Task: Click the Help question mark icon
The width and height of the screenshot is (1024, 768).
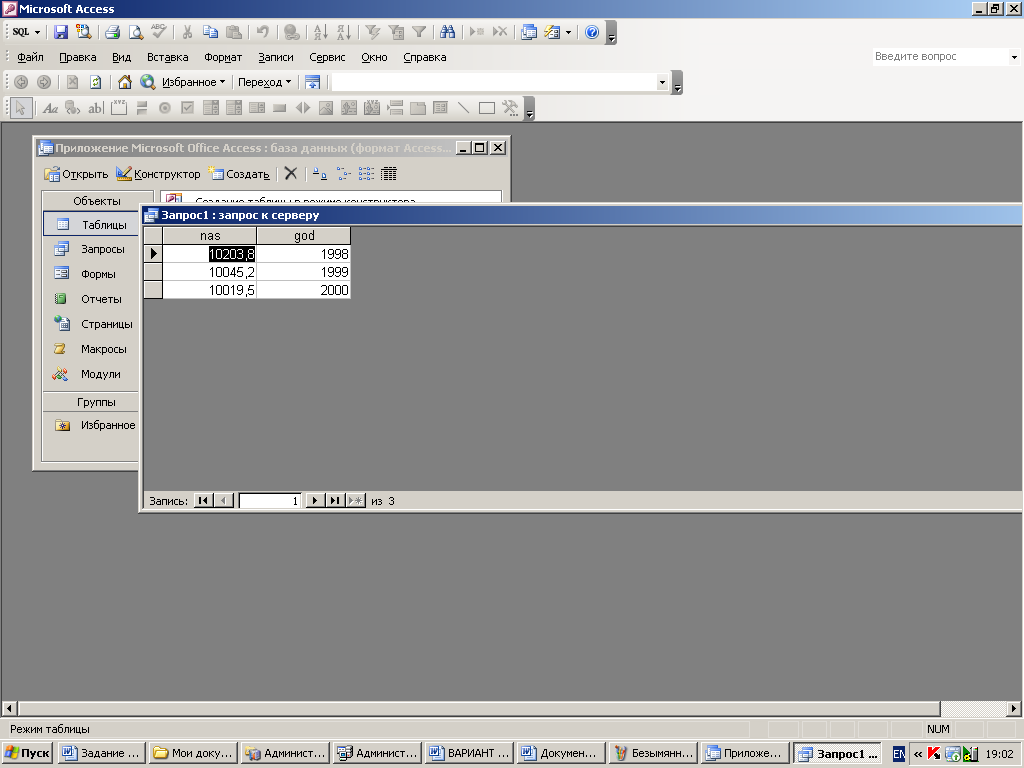Action: 592,32
